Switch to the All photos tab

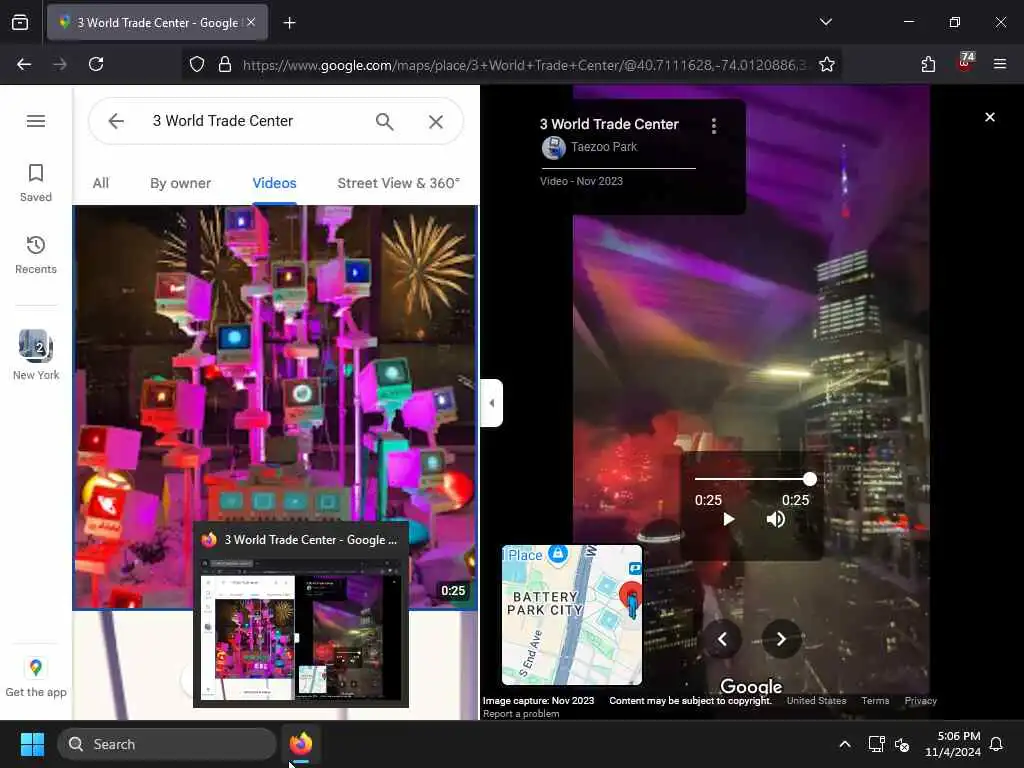tap(101, 184)
